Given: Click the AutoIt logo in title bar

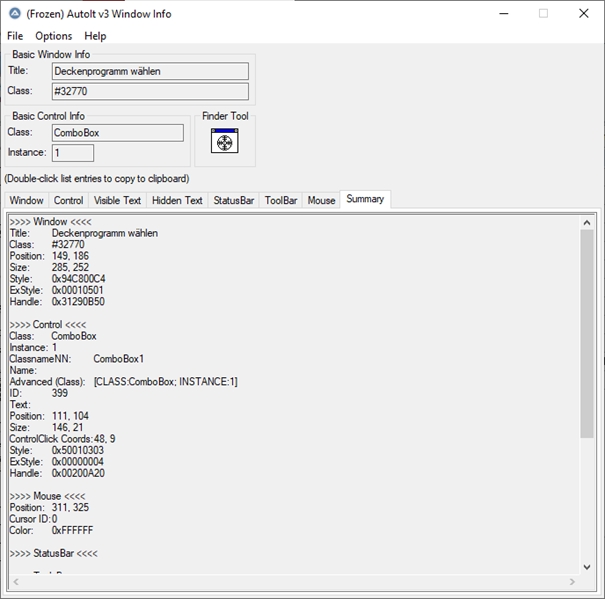Looking at the screenshot, I should click(15, 14).
